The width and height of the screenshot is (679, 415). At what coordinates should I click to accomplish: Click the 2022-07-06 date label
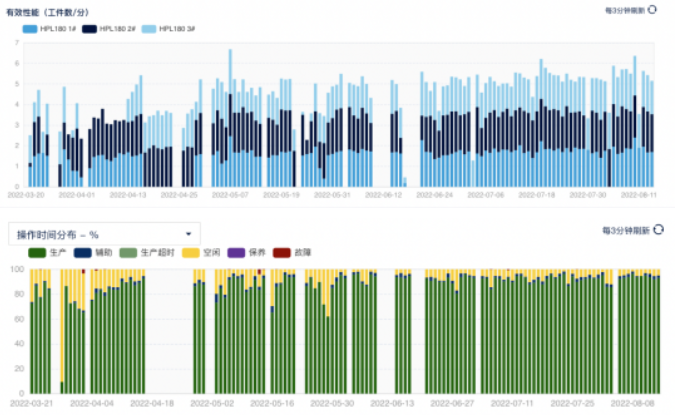[485, 195]
